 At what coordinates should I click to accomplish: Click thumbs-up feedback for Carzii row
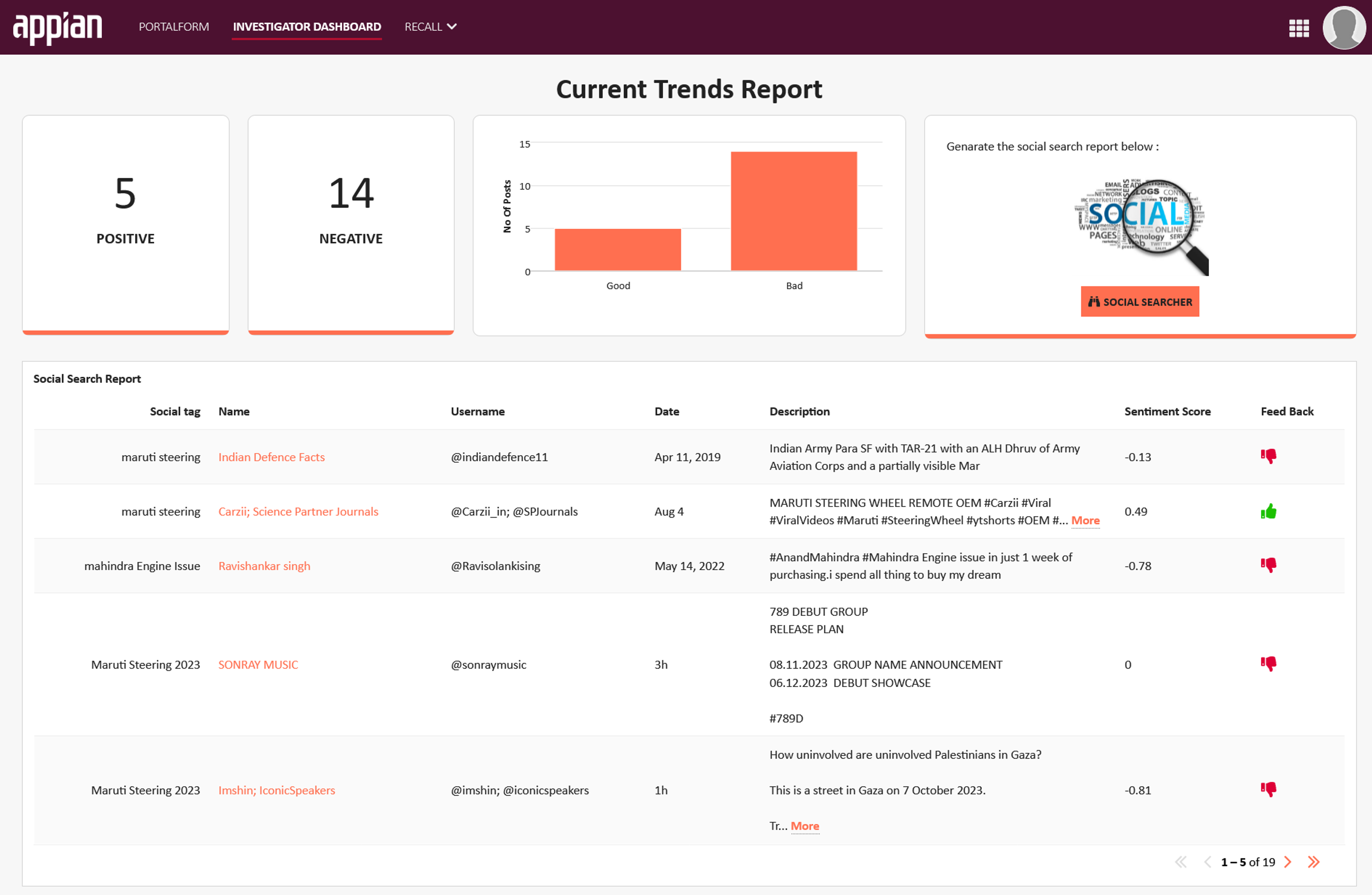(1268, 511)
